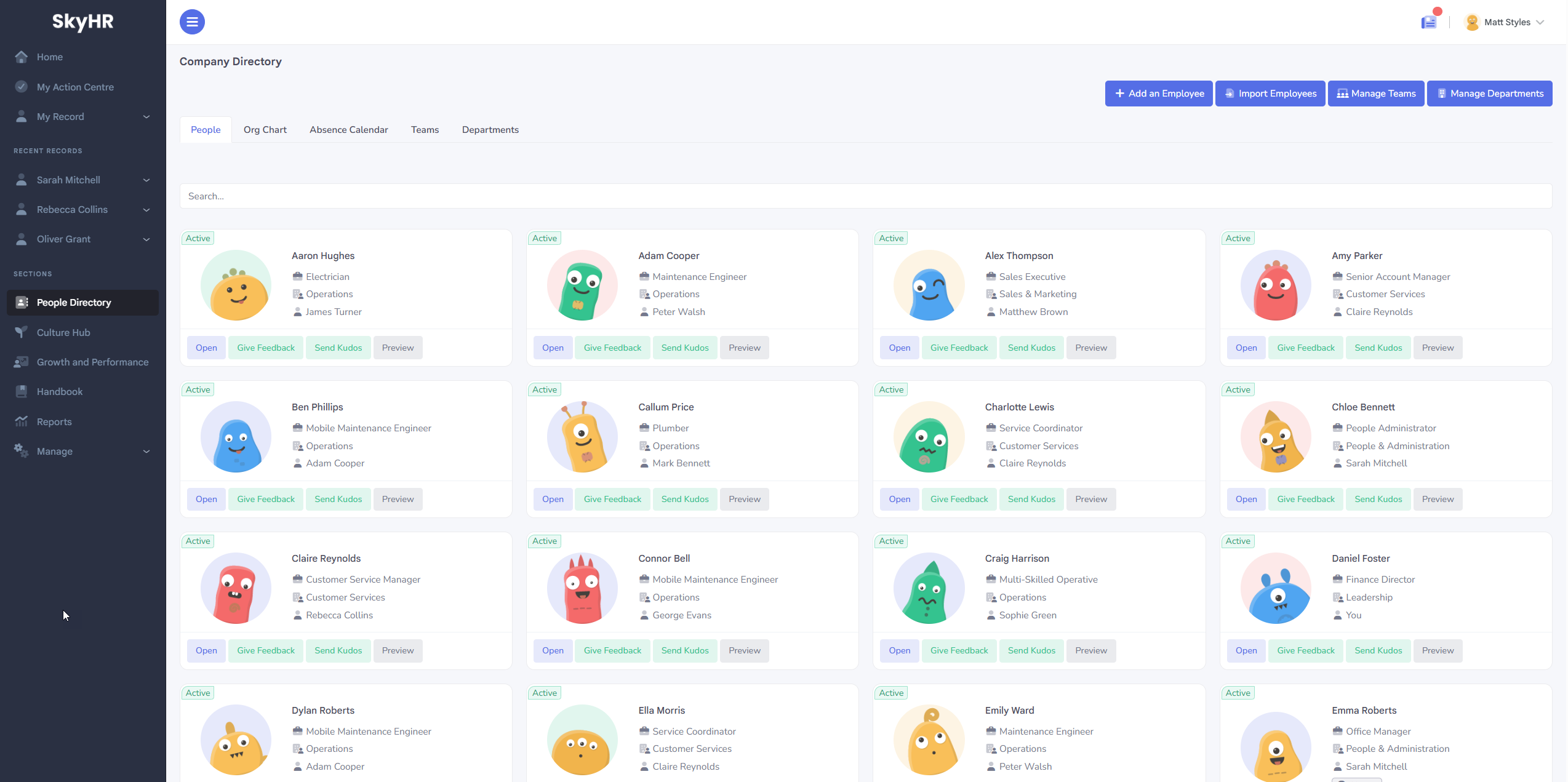Click the Manage gears icon
The width and height of the screenshot is (1568, 782).
(22, 451)
